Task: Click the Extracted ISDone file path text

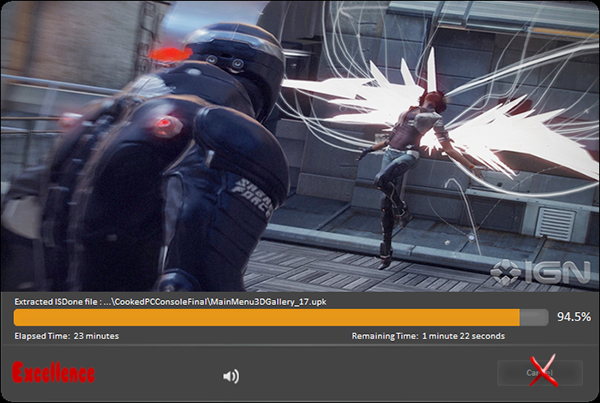Action: point(170,302)
